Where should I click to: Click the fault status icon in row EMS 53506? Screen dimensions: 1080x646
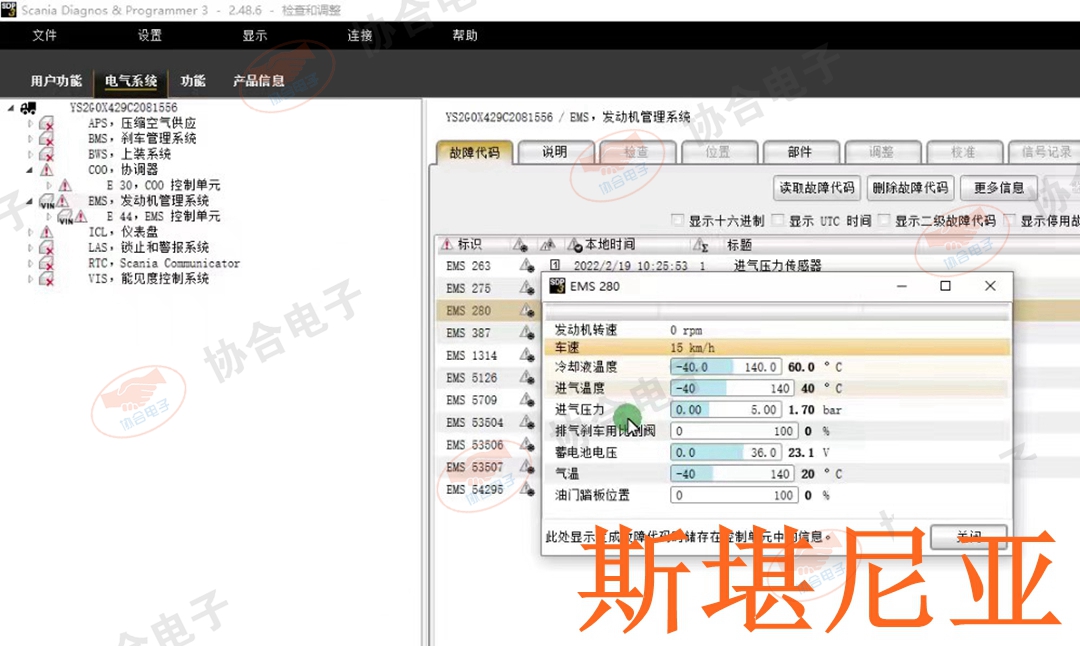point(527,445)
